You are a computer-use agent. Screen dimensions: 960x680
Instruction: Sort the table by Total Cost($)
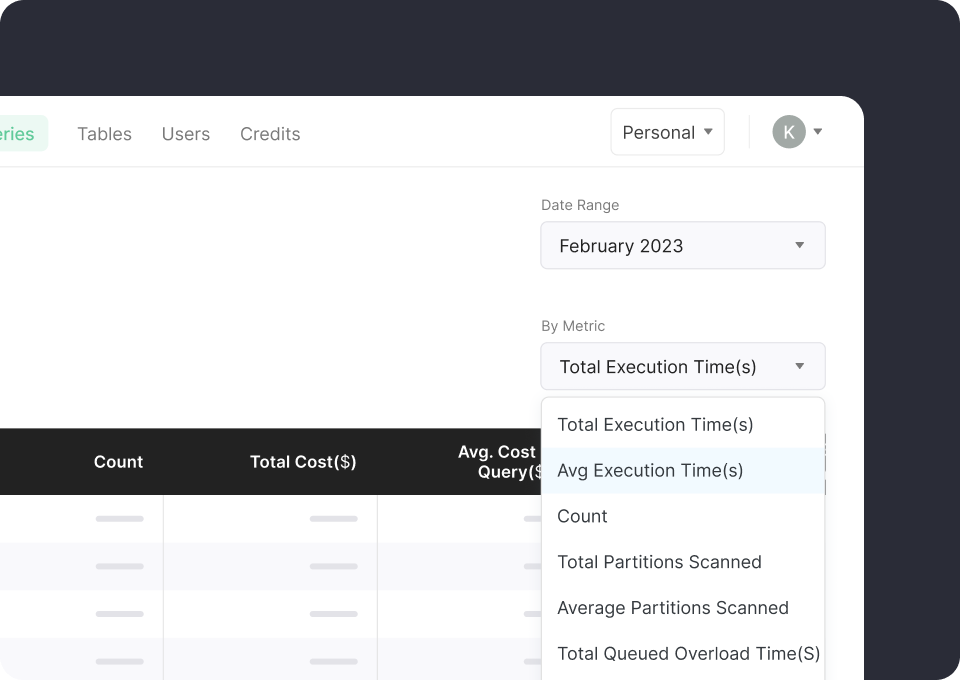(302, 462)
